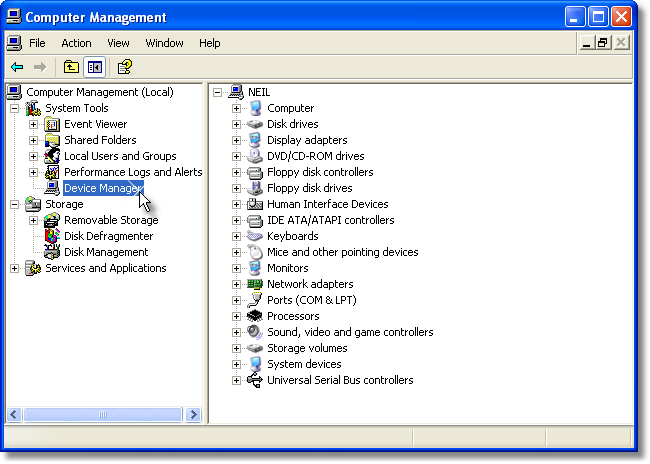Click the Local Users and Groups icon
The height and width of the screenshot is (464, 650).
[x=52, y=156]
